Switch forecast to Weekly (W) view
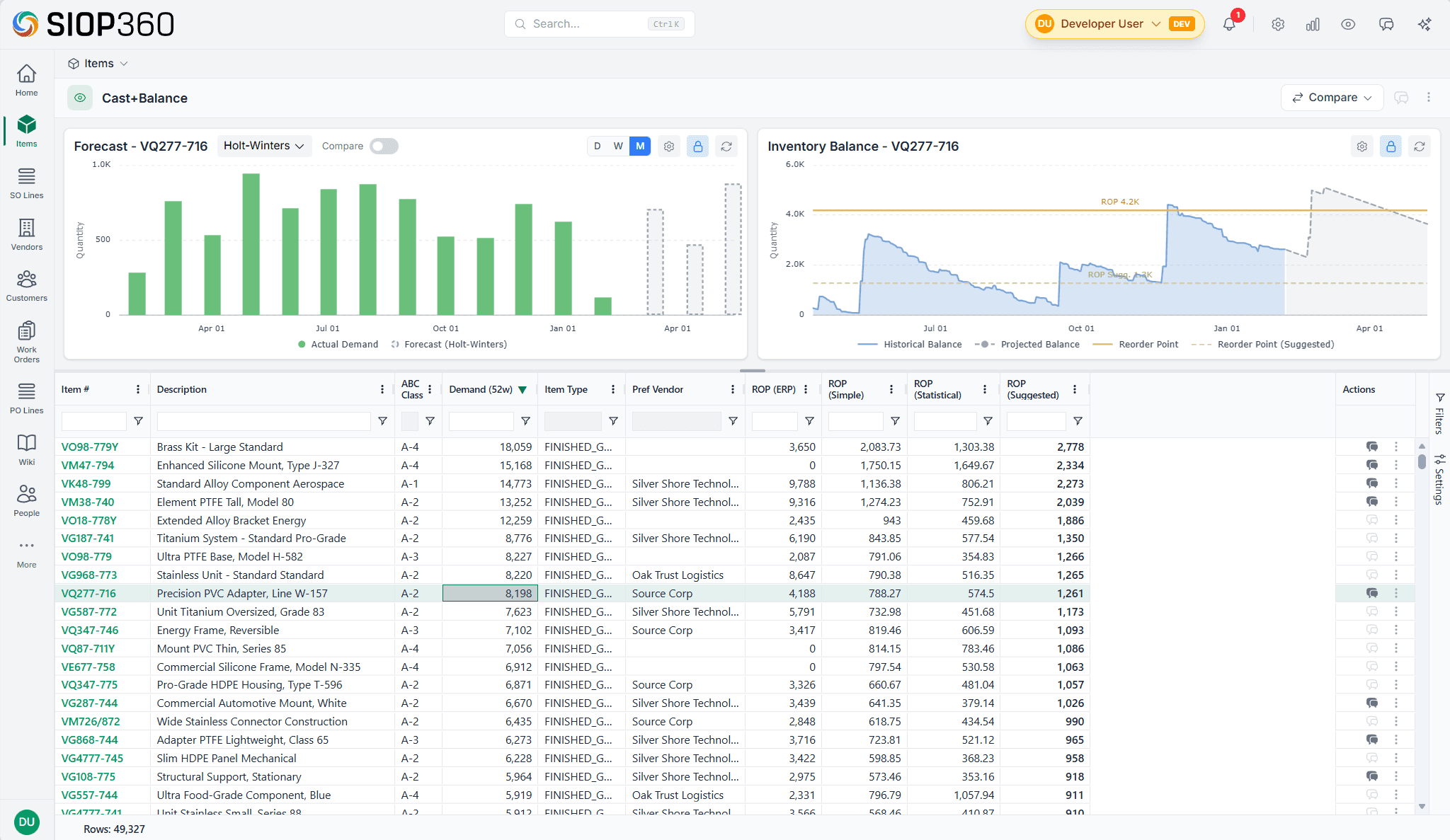Screen dimensions: 1450x840 point(618,146)
